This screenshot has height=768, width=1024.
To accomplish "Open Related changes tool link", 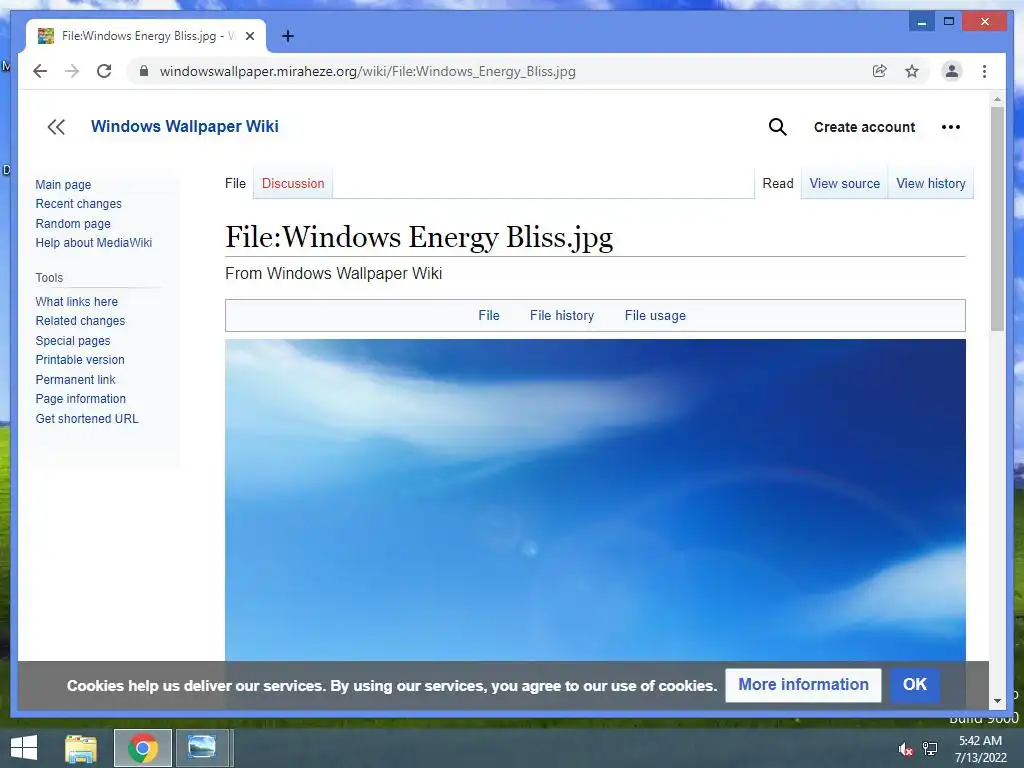I will click(80, 321).
